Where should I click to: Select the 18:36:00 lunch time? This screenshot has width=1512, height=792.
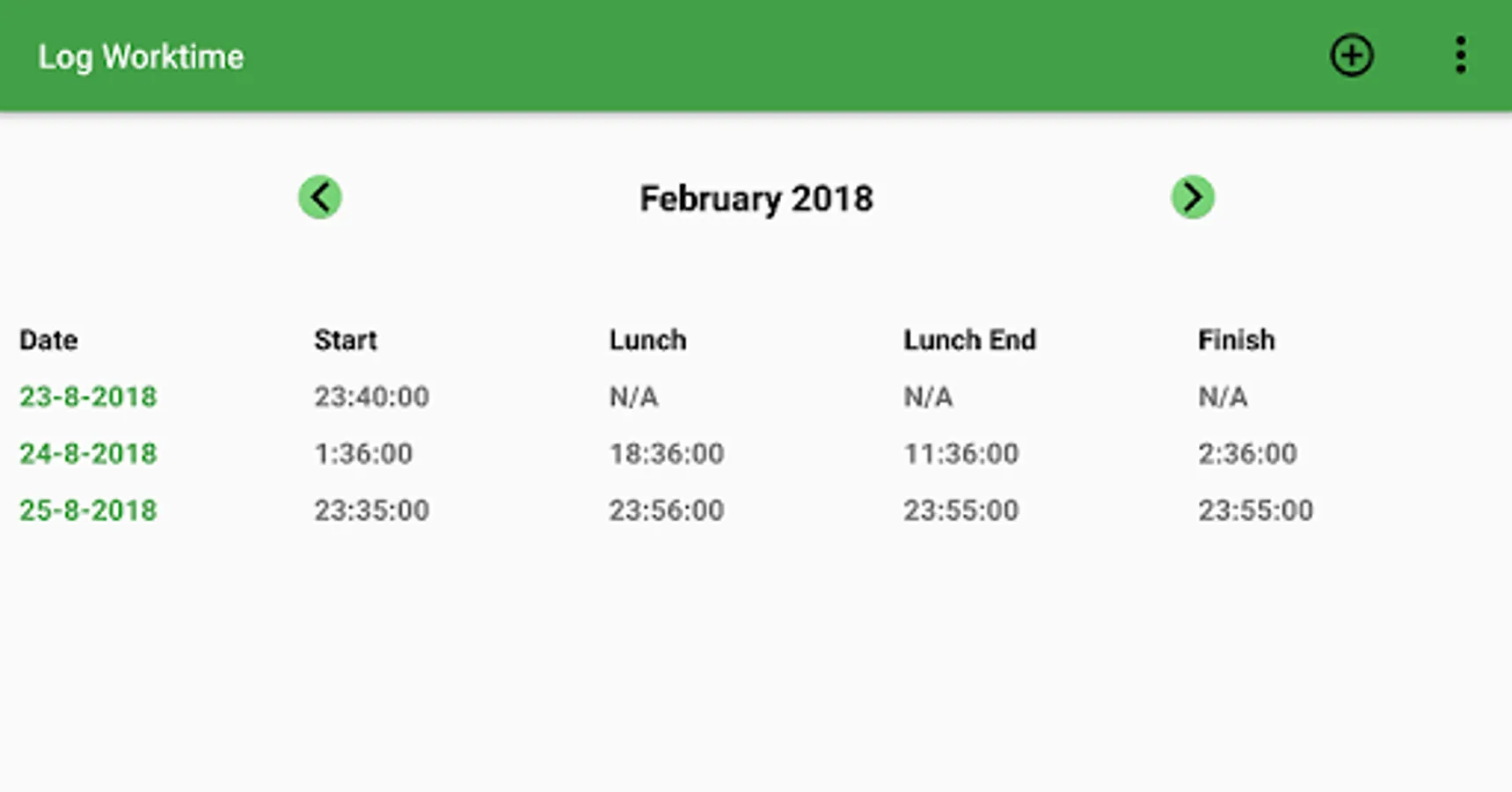[666, 454]
